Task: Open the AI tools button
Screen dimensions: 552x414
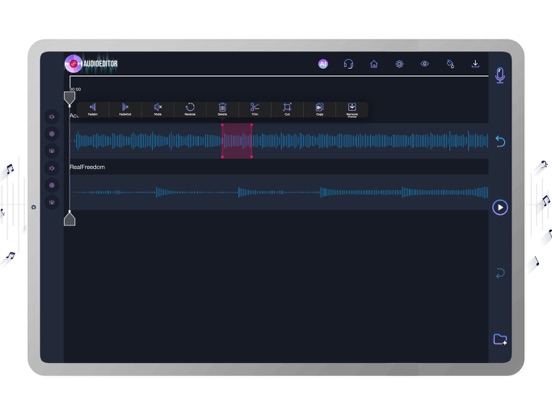Action: click(x=323, y=64)
